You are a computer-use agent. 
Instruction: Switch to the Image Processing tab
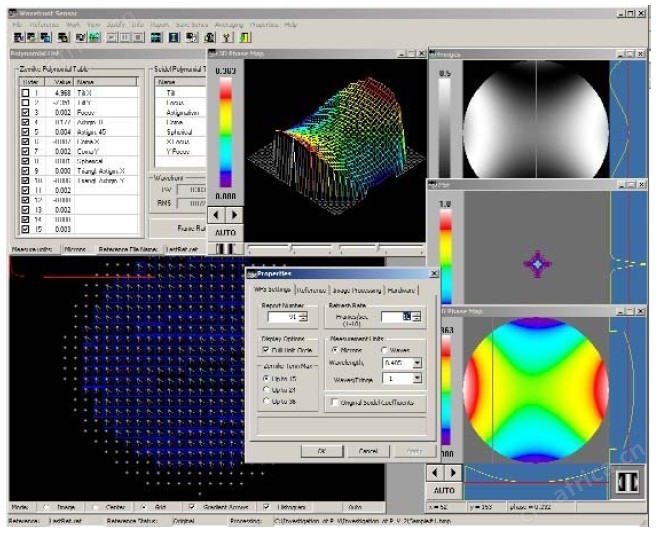pos(357,290)
